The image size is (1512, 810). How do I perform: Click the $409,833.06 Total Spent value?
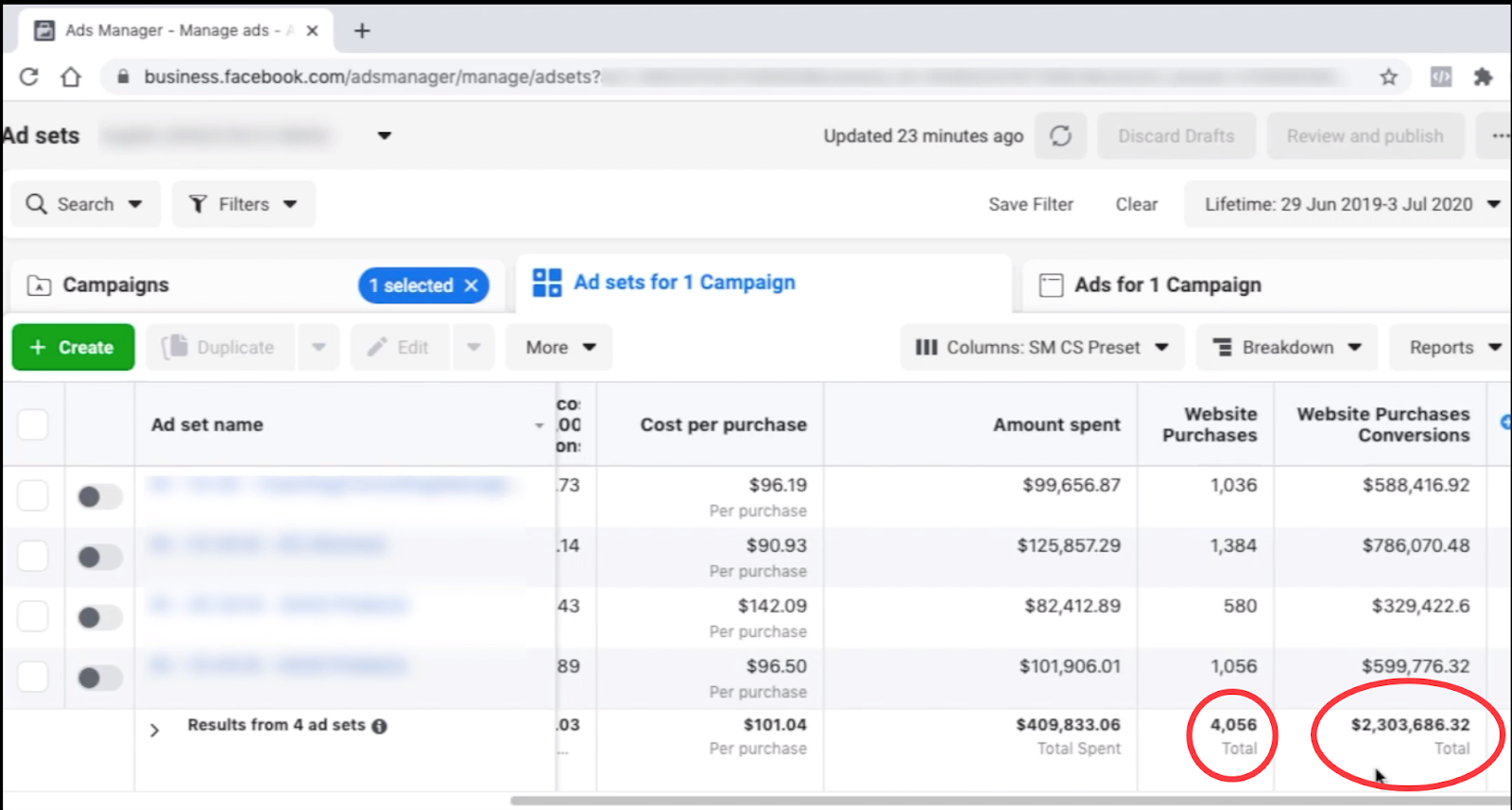[1068, 725]
